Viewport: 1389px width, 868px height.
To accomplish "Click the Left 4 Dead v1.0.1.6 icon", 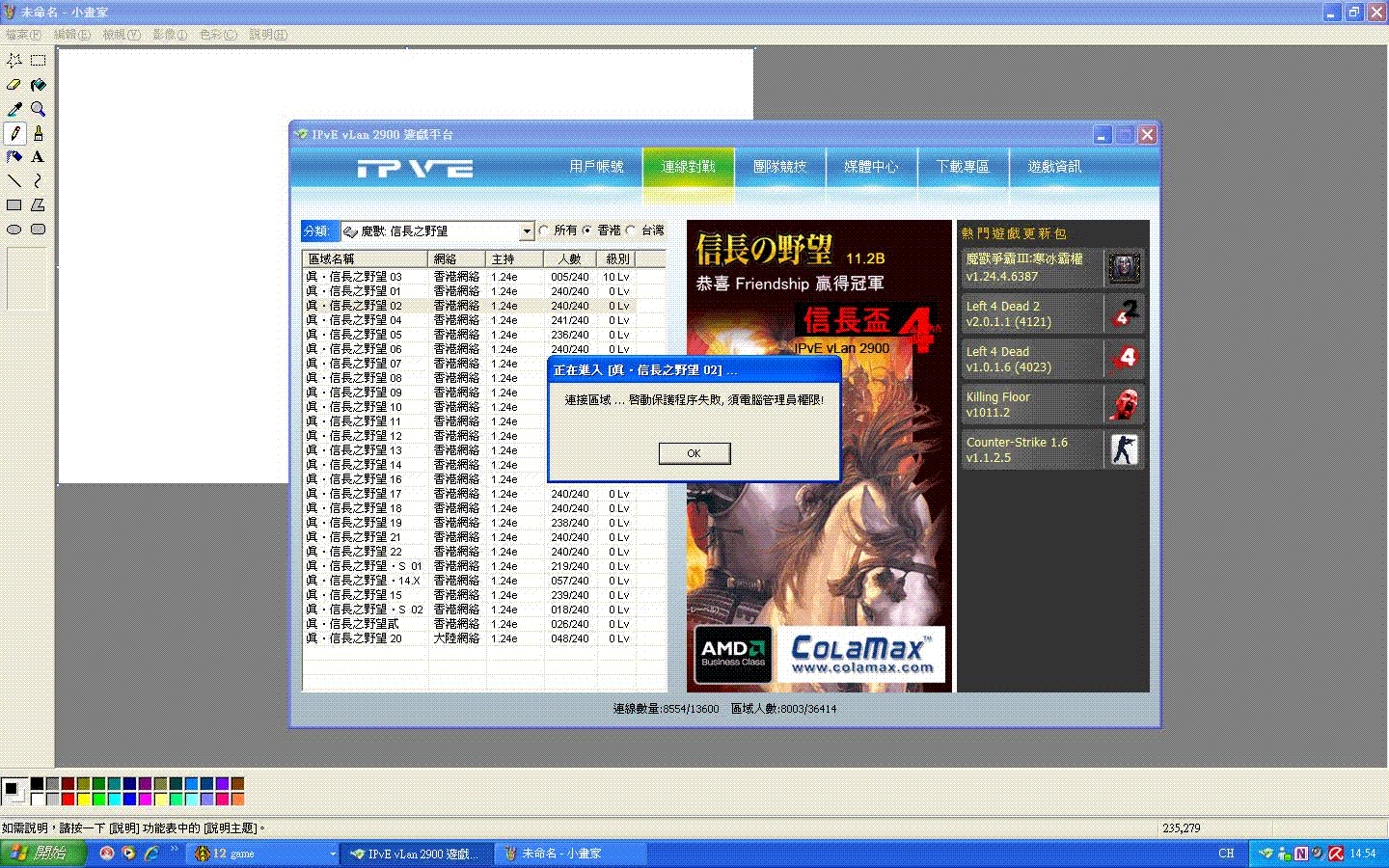I will 1124,359.
